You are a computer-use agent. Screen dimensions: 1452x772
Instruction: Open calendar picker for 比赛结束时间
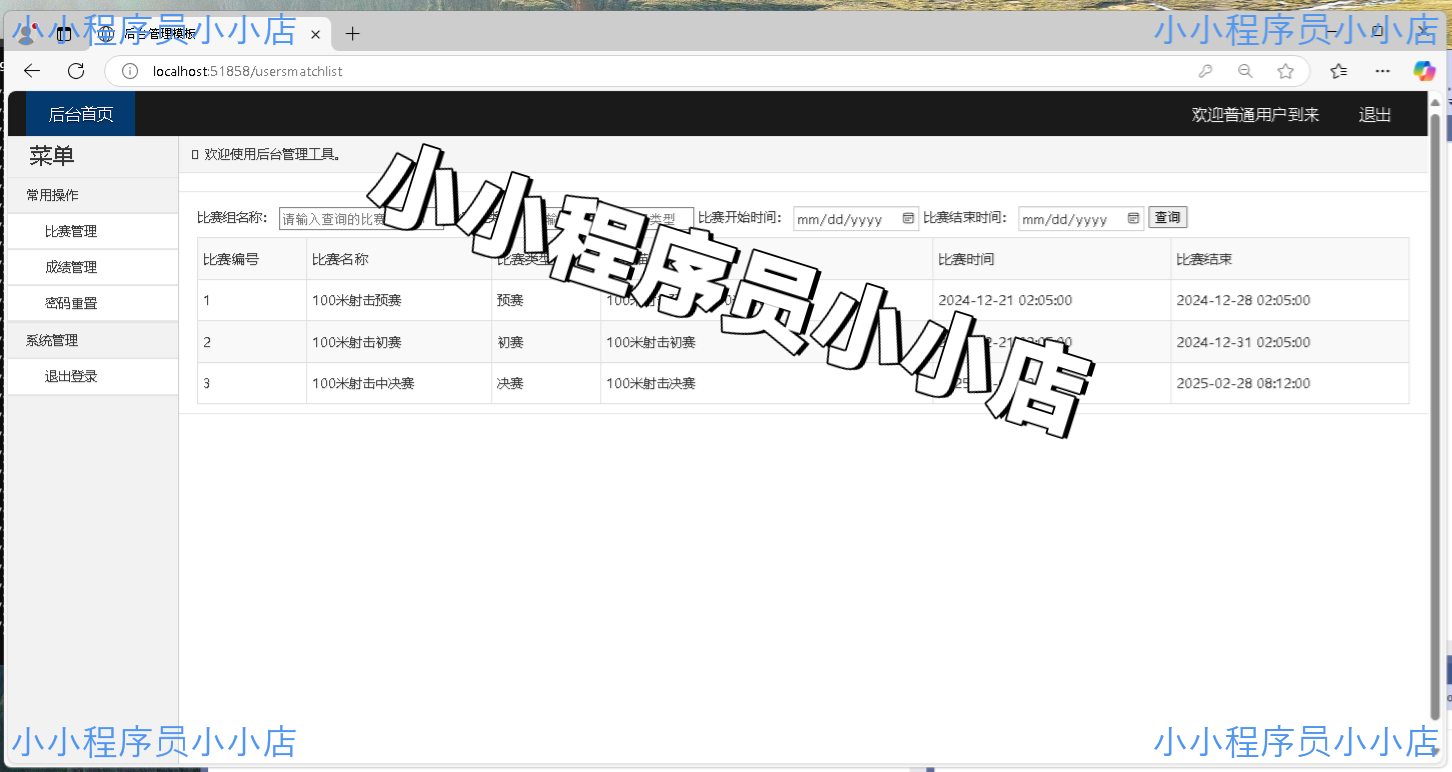pos(1133,219)
